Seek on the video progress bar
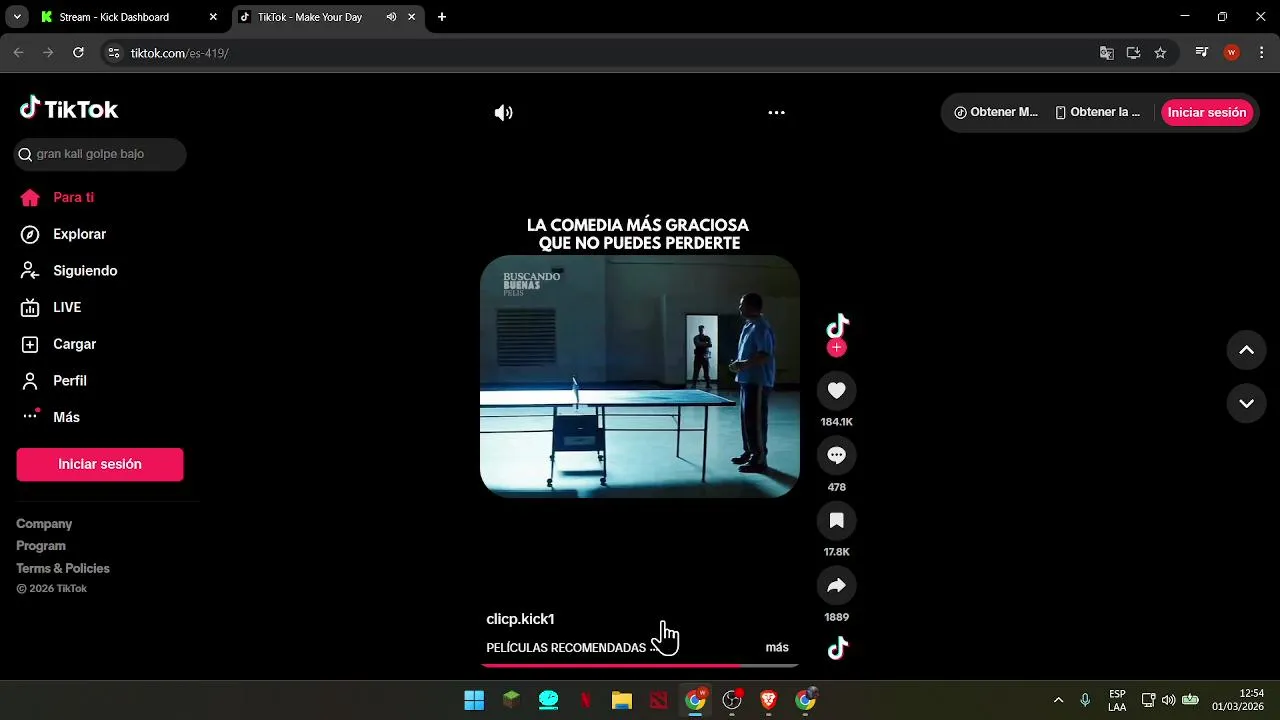The image size is (1280, 720). 640,664
